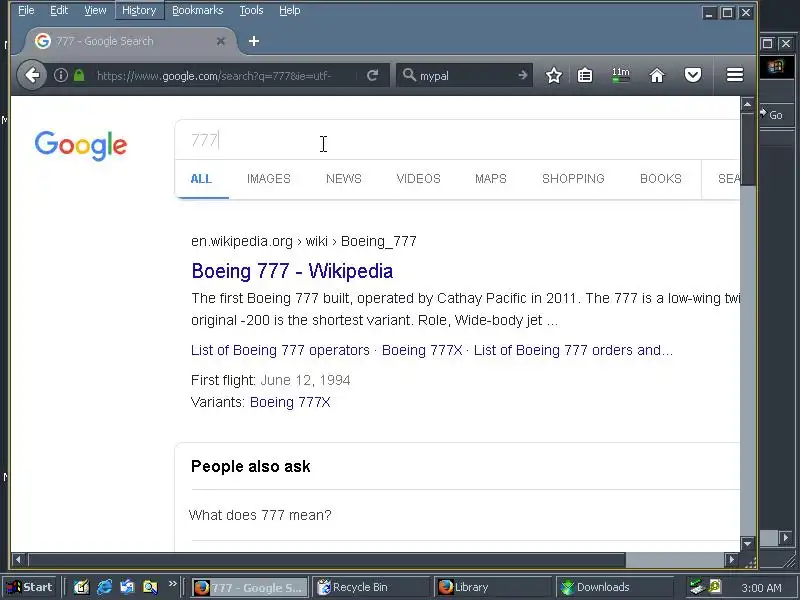Click the Go button in the background window
The image size is (800, 600).
[775, 115]
